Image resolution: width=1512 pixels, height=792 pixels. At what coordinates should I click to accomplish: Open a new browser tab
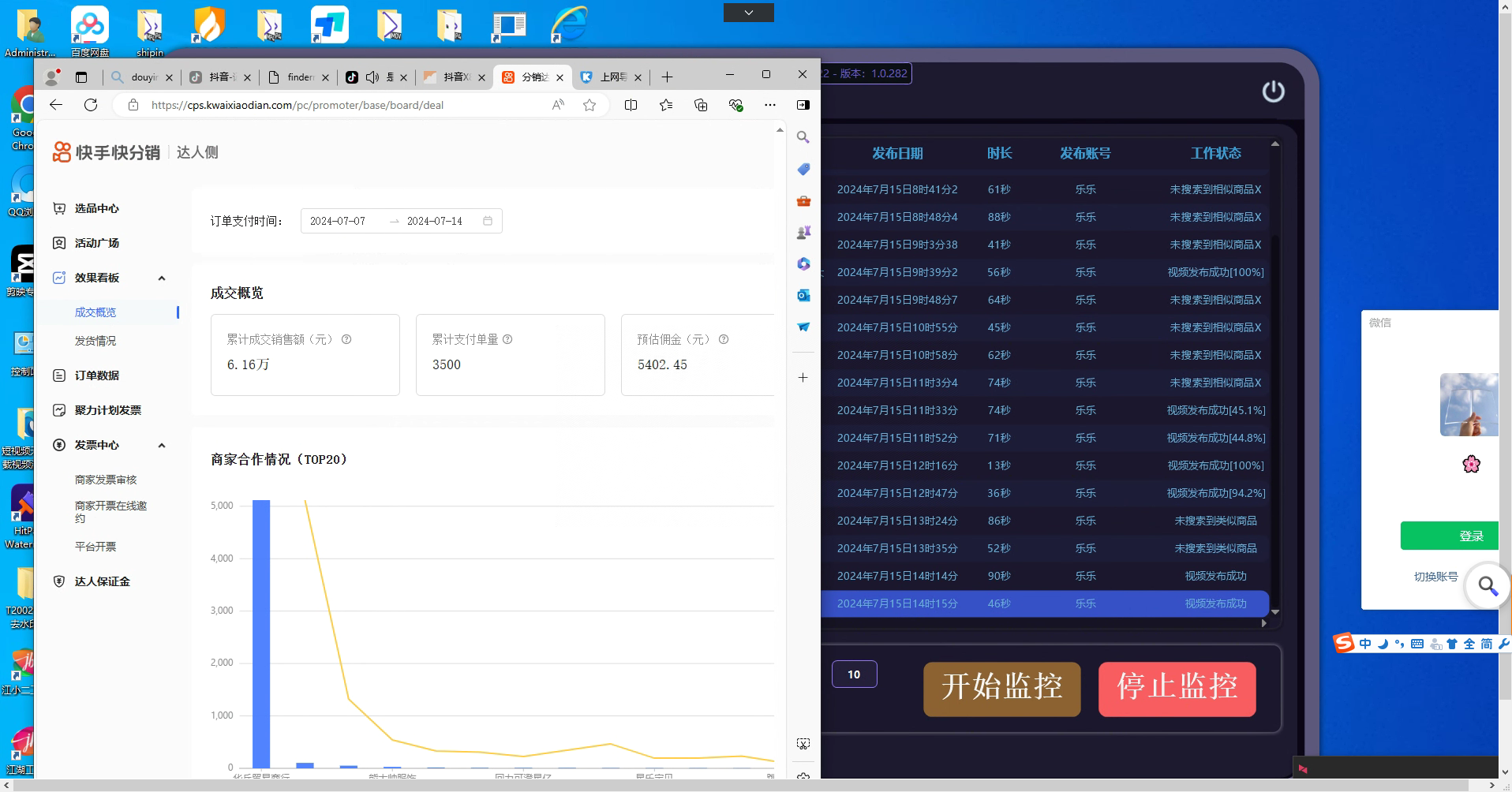click(667, 77)
